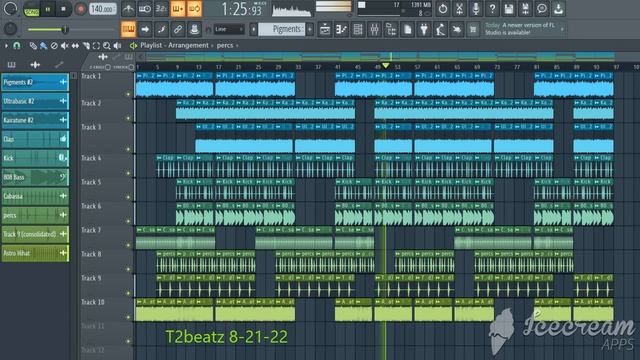Toggle the magnet snap icon in Playlist
The width and height of the screenshot is (640, 360).
[17, 46]
